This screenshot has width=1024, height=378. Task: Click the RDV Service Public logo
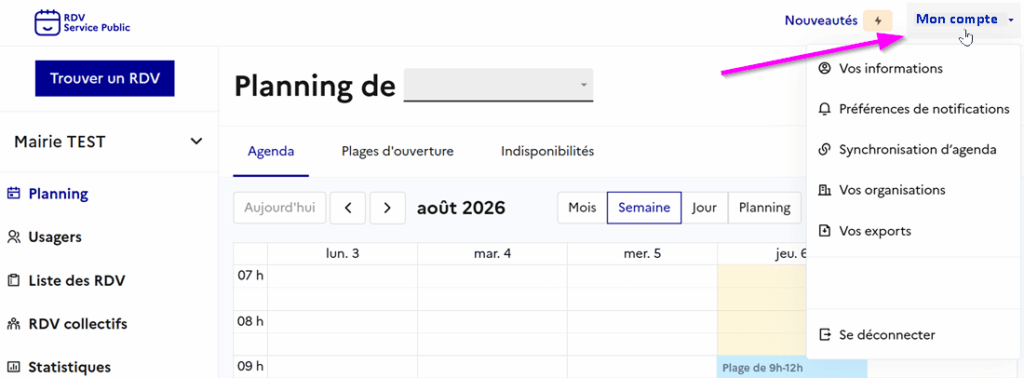click(x=82, y=22)
